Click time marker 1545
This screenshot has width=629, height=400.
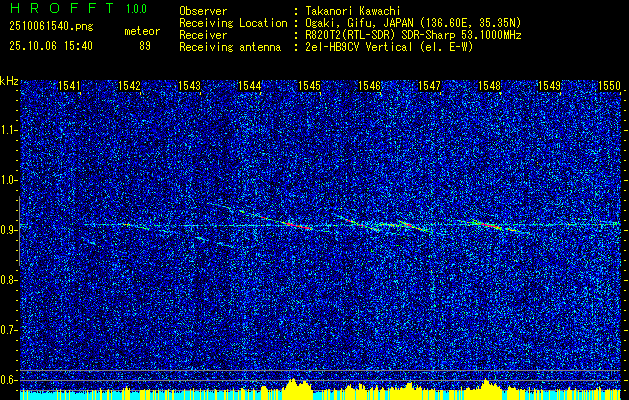point(310,86)
